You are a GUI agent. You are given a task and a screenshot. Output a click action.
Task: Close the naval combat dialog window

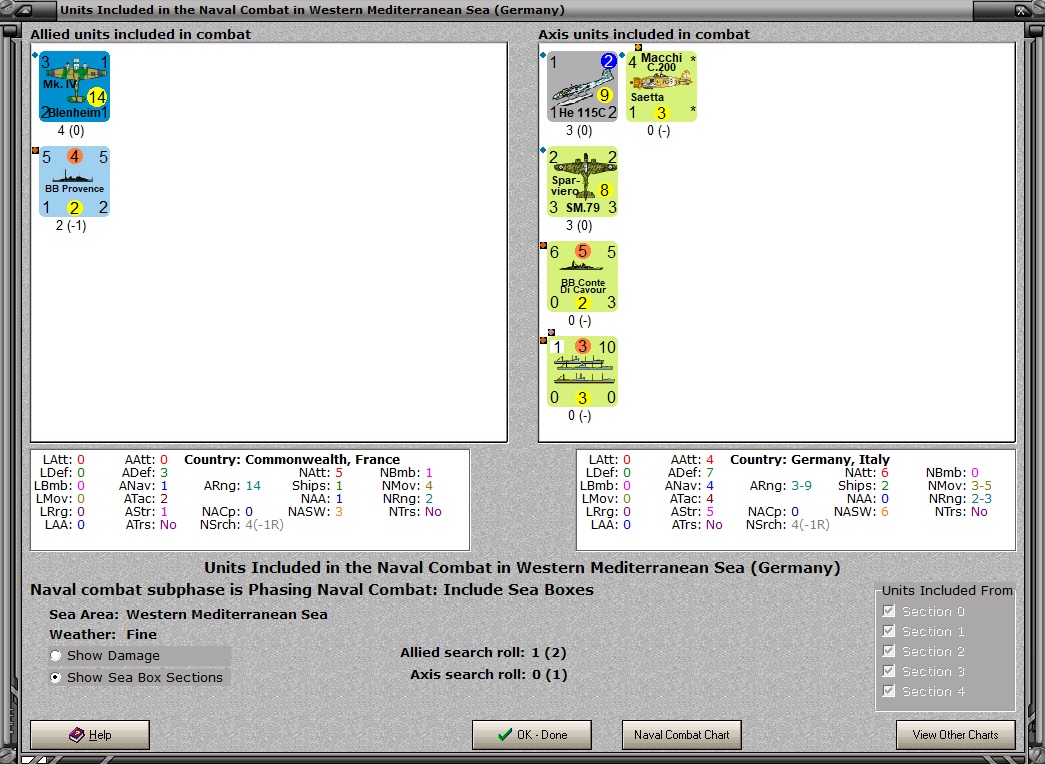(1021, 10)
